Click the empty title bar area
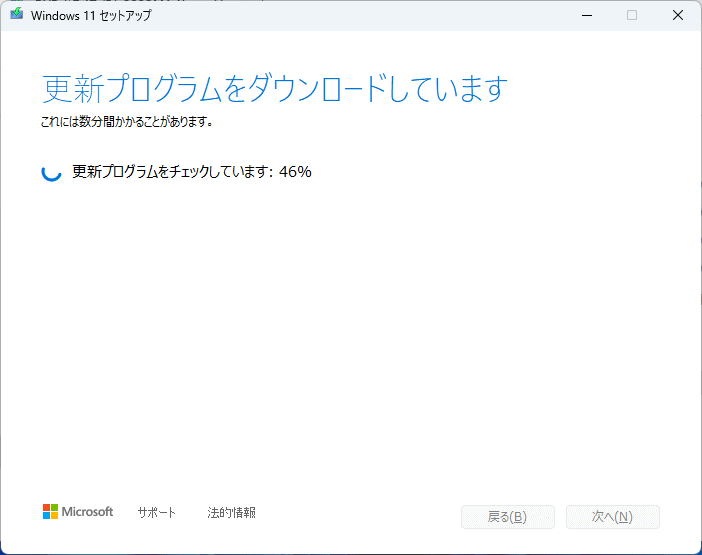Viewport: 702px width, 555px height. (350, 15)
